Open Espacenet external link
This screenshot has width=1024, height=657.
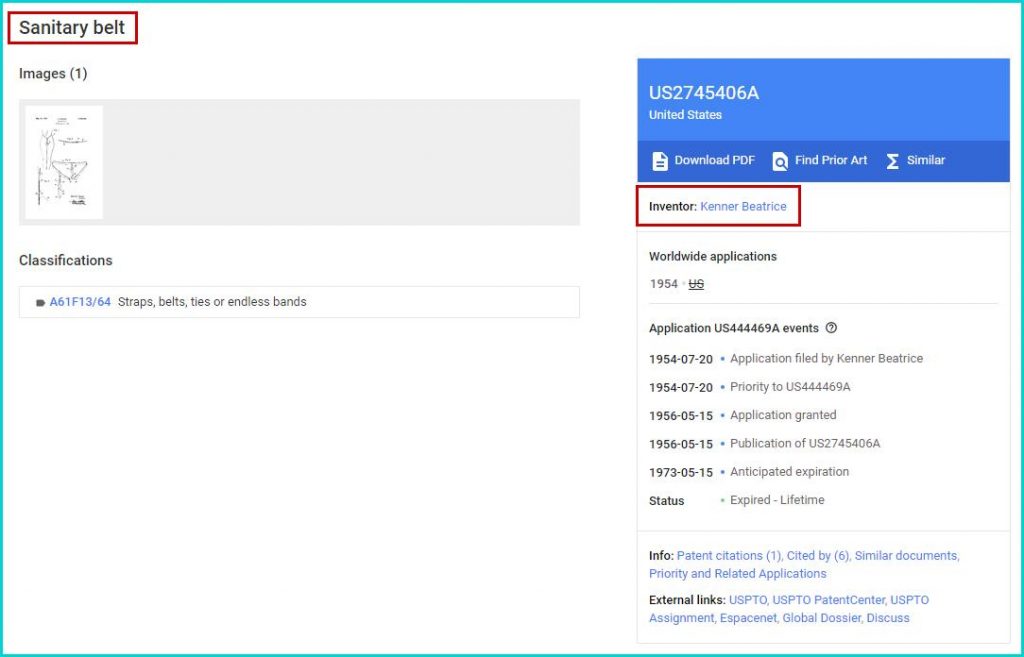747,618
